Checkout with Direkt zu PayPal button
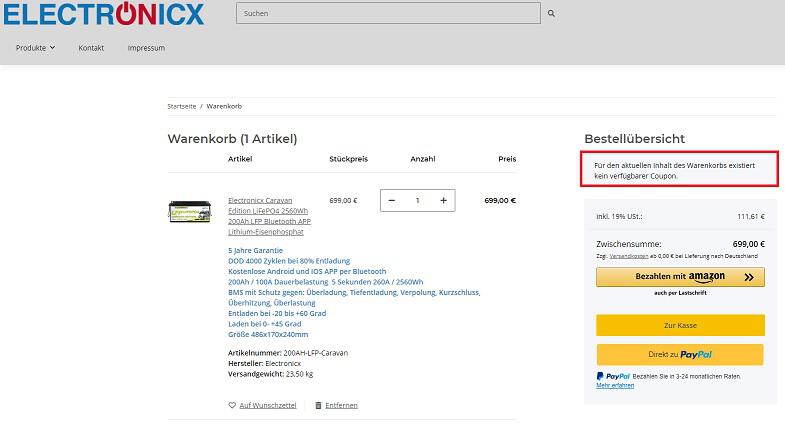Image resolution: width=785 pixels, height=426 pixels. [x=680, y=354]
